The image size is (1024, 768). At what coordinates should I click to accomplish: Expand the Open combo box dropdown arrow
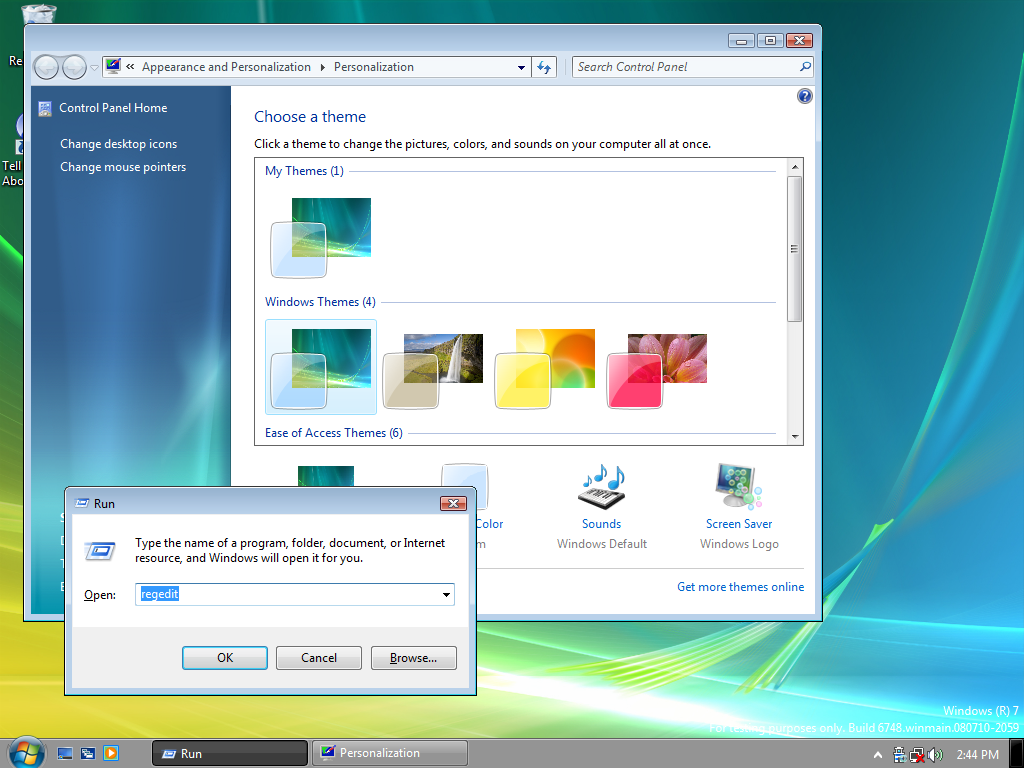click(x=446, y=594)
